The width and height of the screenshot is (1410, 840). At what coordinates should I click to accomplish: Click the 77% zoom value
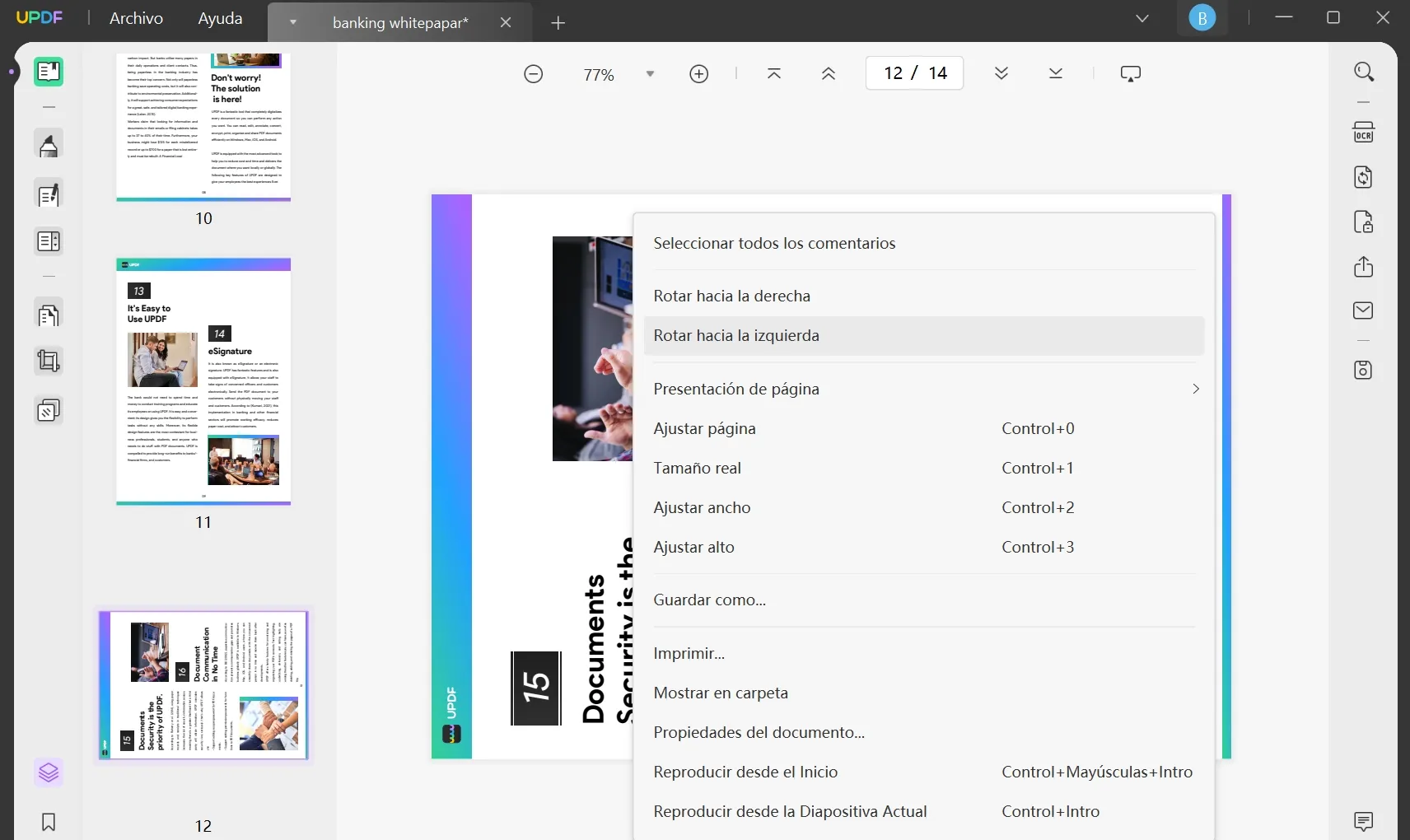599,74
